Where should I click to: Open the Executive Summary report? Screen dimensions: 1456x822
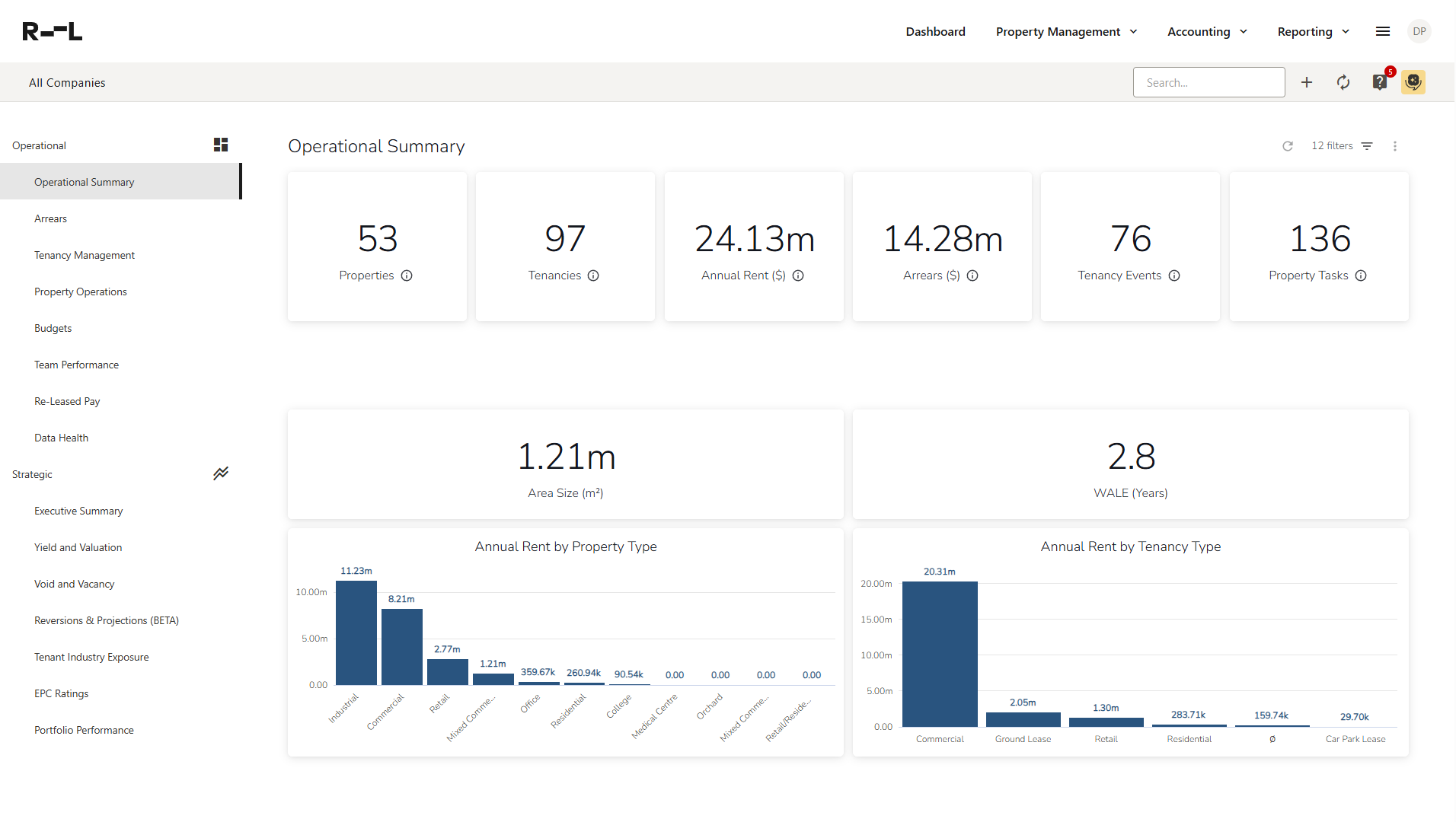pyautogui.click(x=78, y=511)
